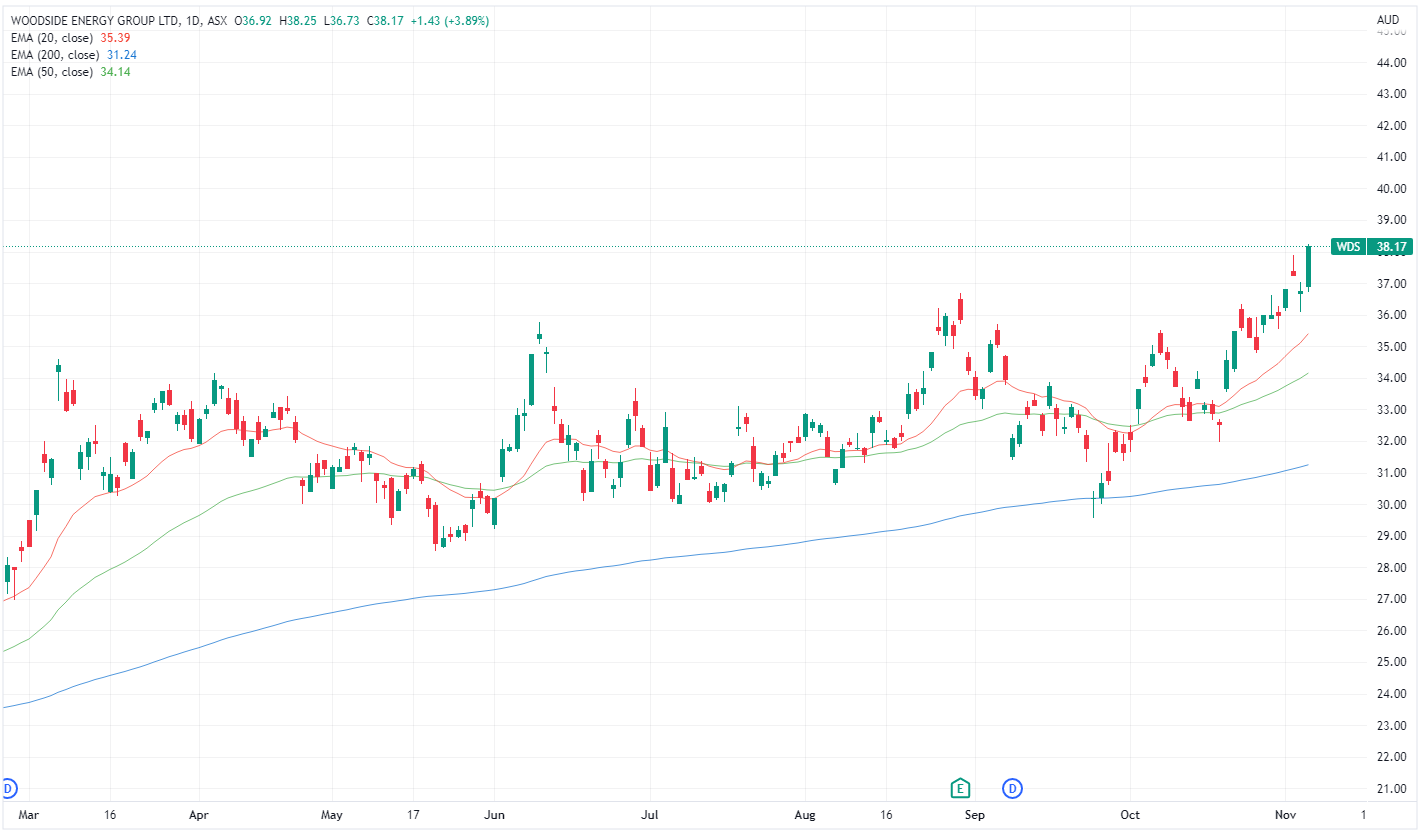Click the 35.39 EMA 20 value
1421x833 pixels.
(116, 37)
